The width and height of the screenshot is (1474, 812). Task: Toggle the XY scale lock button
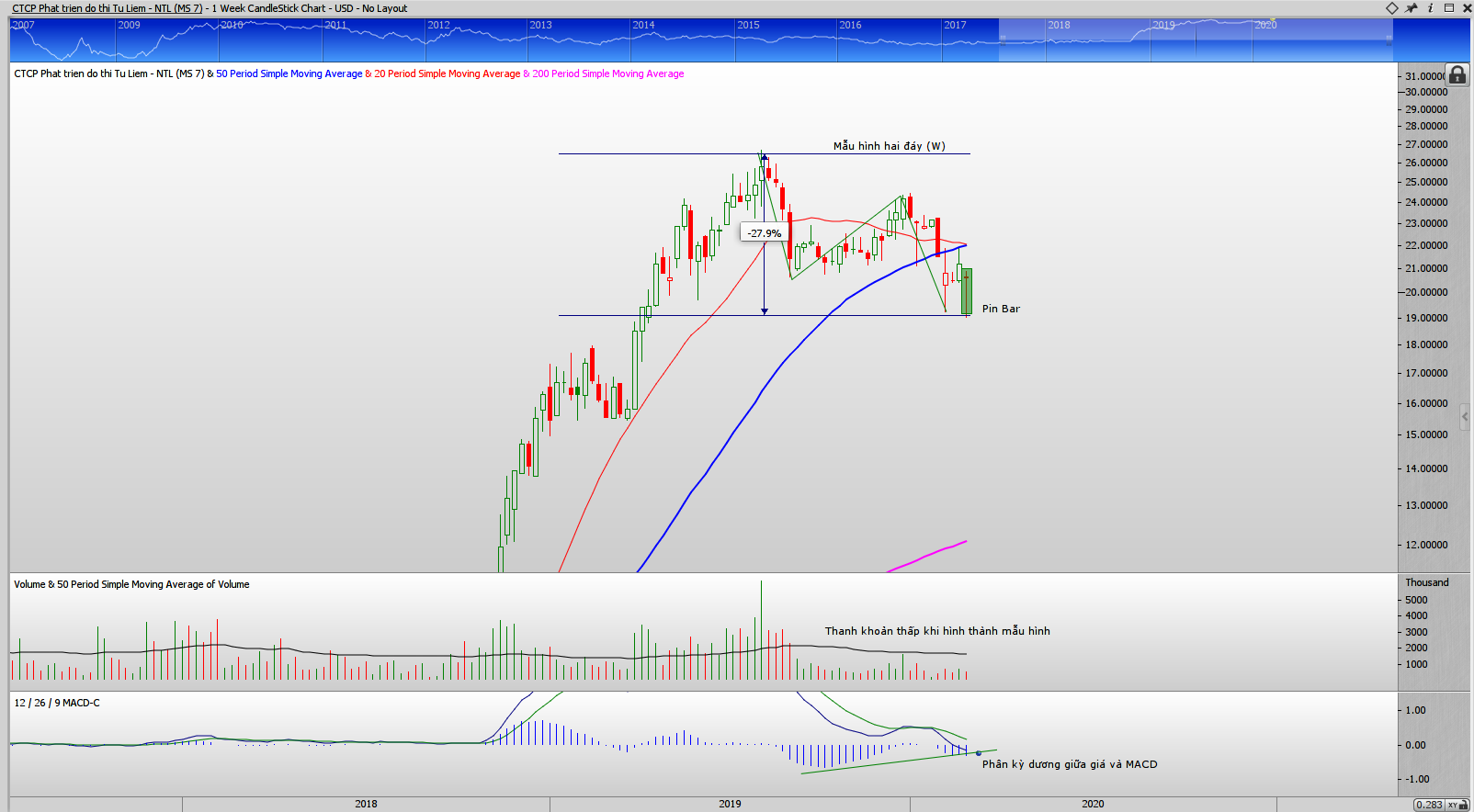tap(1457, 805)
